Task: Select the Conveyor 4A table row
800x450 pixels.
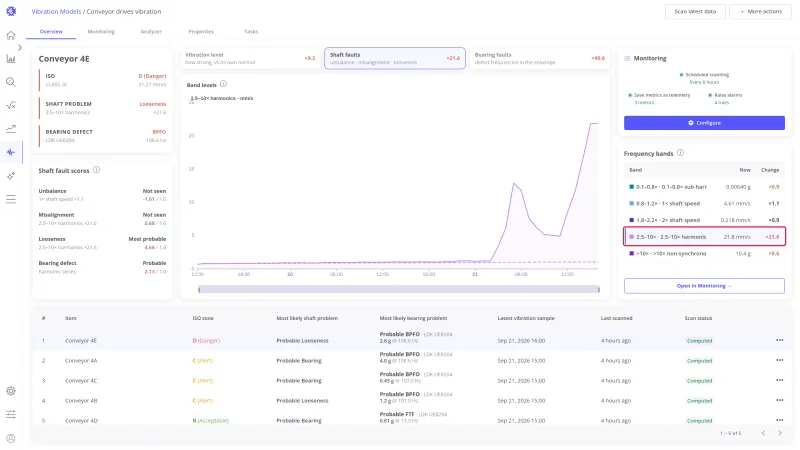Action: (x=412, y=360)
